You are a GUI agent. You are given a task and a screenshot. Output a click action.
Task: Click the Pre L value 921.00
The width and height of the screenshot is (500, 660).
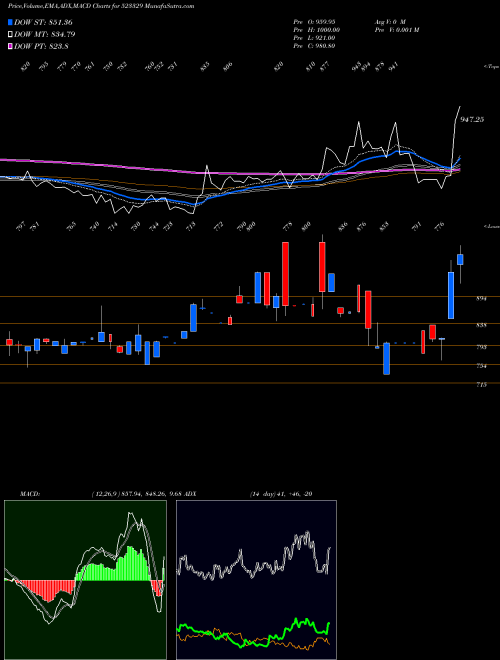(x=315, y=38)
